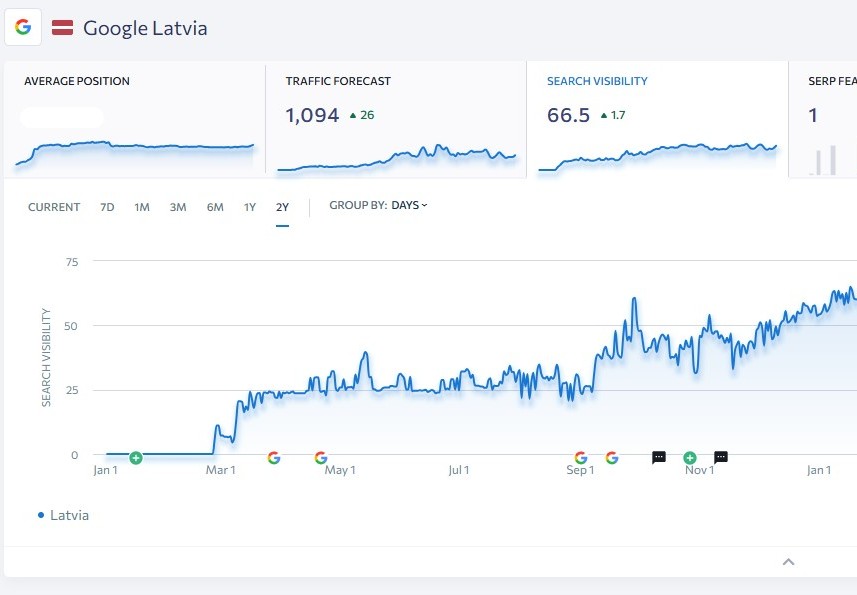Viewport: 857px width, 595px height.
Task: Open the Google update marker right after Sep 1
Action: coord(612,458)
